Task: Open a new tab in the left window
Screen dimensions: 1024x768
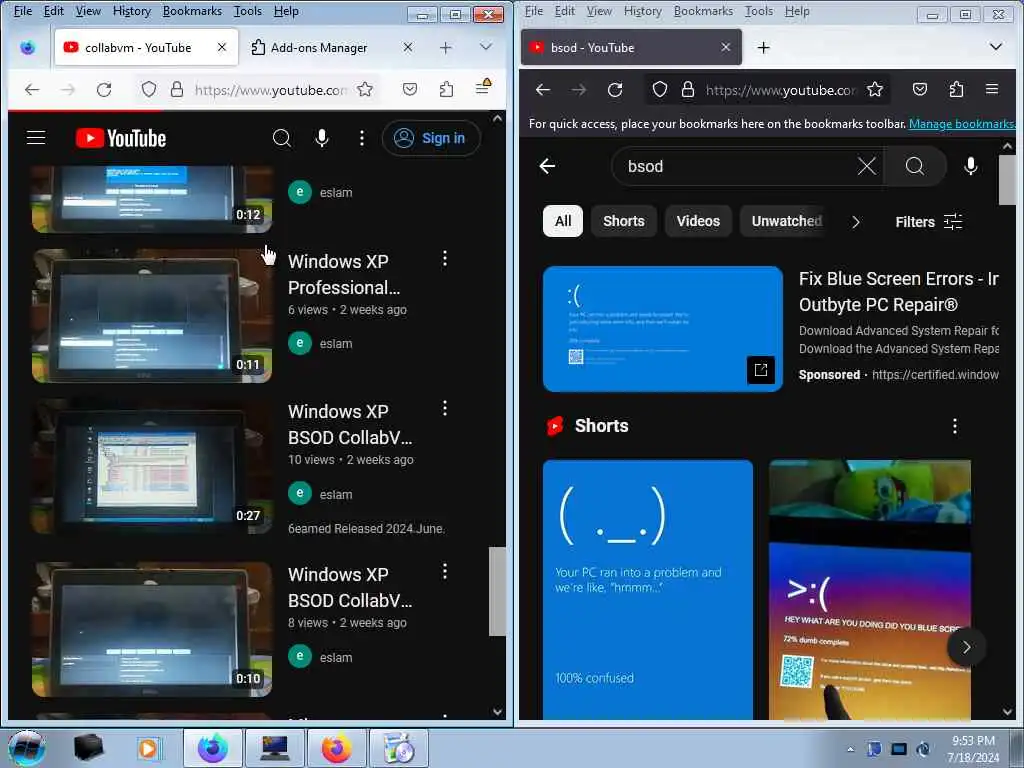Action: pyautogui.click(x=445, y=48)
